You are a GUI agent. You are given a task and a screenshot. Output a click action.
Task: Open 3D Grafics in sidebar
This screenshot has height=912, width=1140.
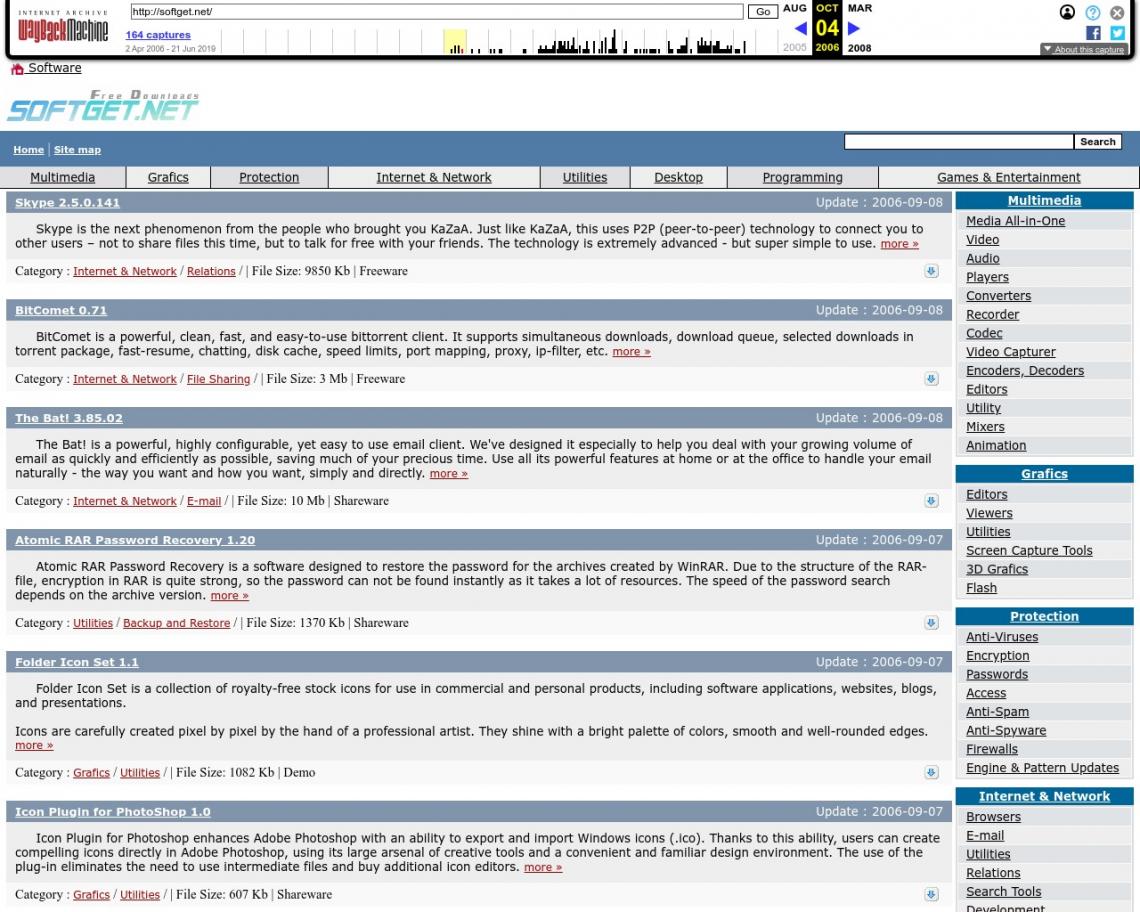[997, 569]
